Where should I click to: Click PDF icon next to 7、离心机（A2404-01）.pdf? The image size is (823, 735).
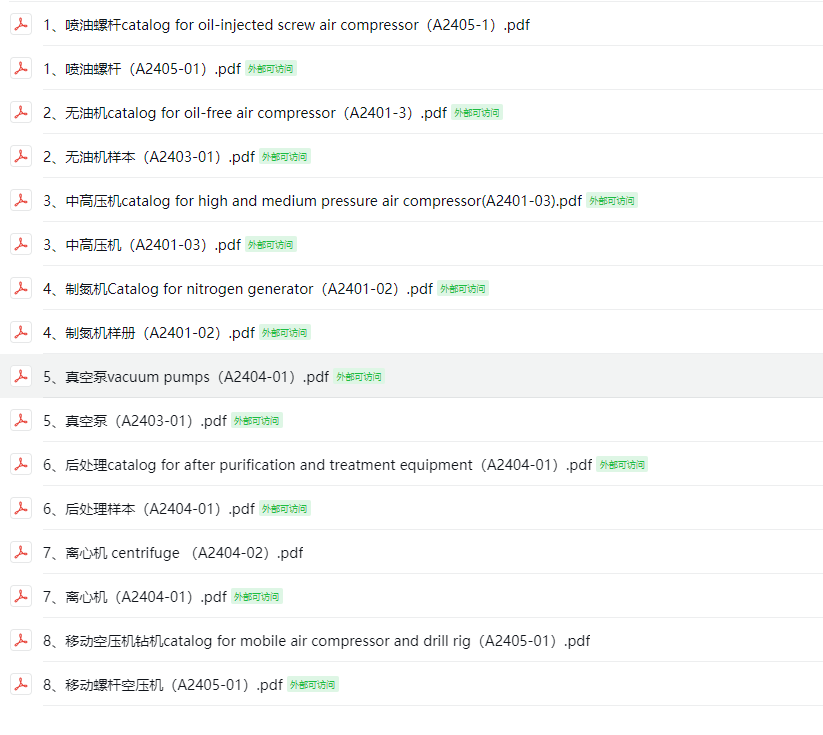(x=21, y=596)
